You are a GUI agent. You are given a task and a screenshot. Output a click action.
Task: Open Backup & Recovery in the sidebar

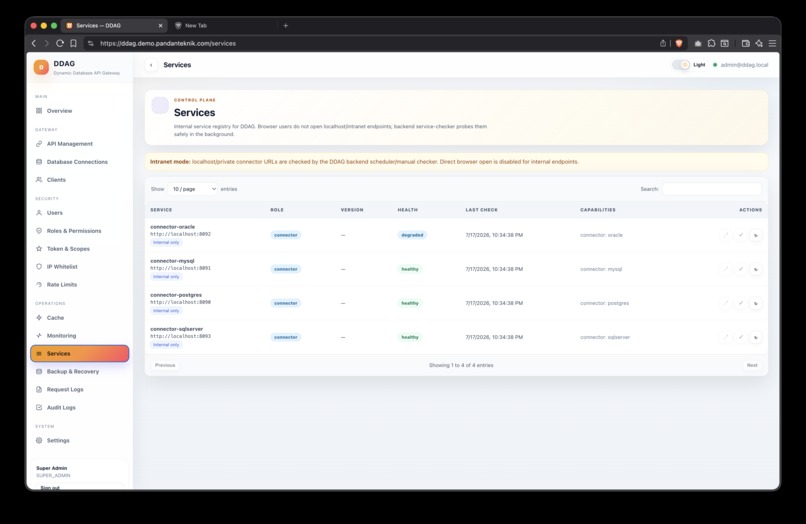[x=80, y=371]
